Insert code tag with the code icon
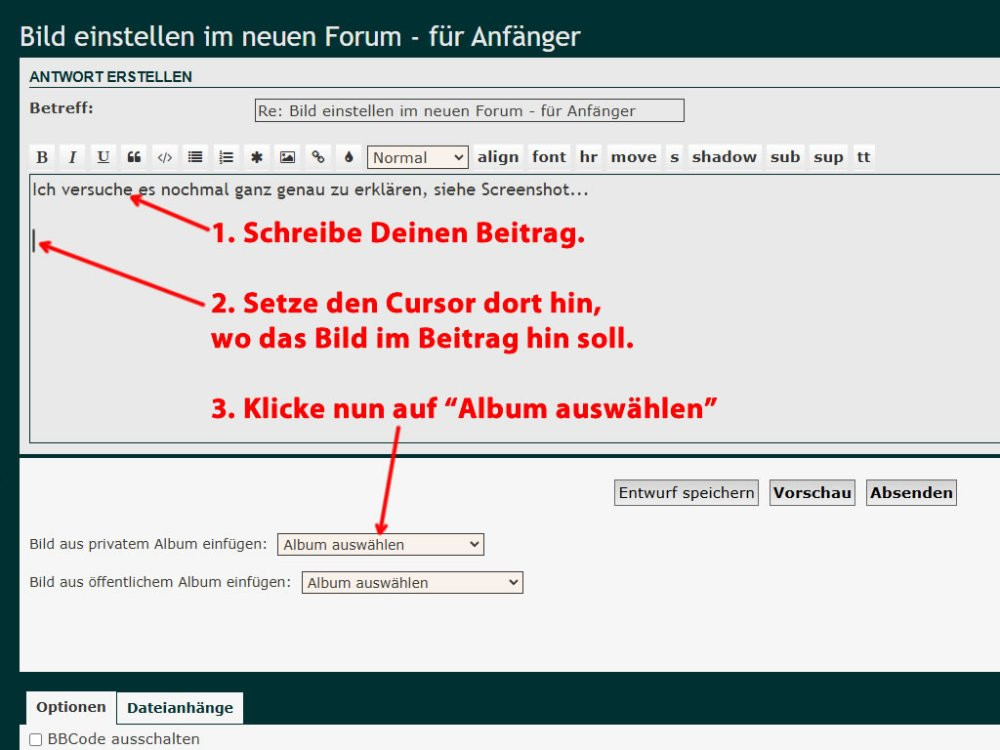The height and width of the screenshot is (750, 1000). pyautogui.click(x=165, y=157)
